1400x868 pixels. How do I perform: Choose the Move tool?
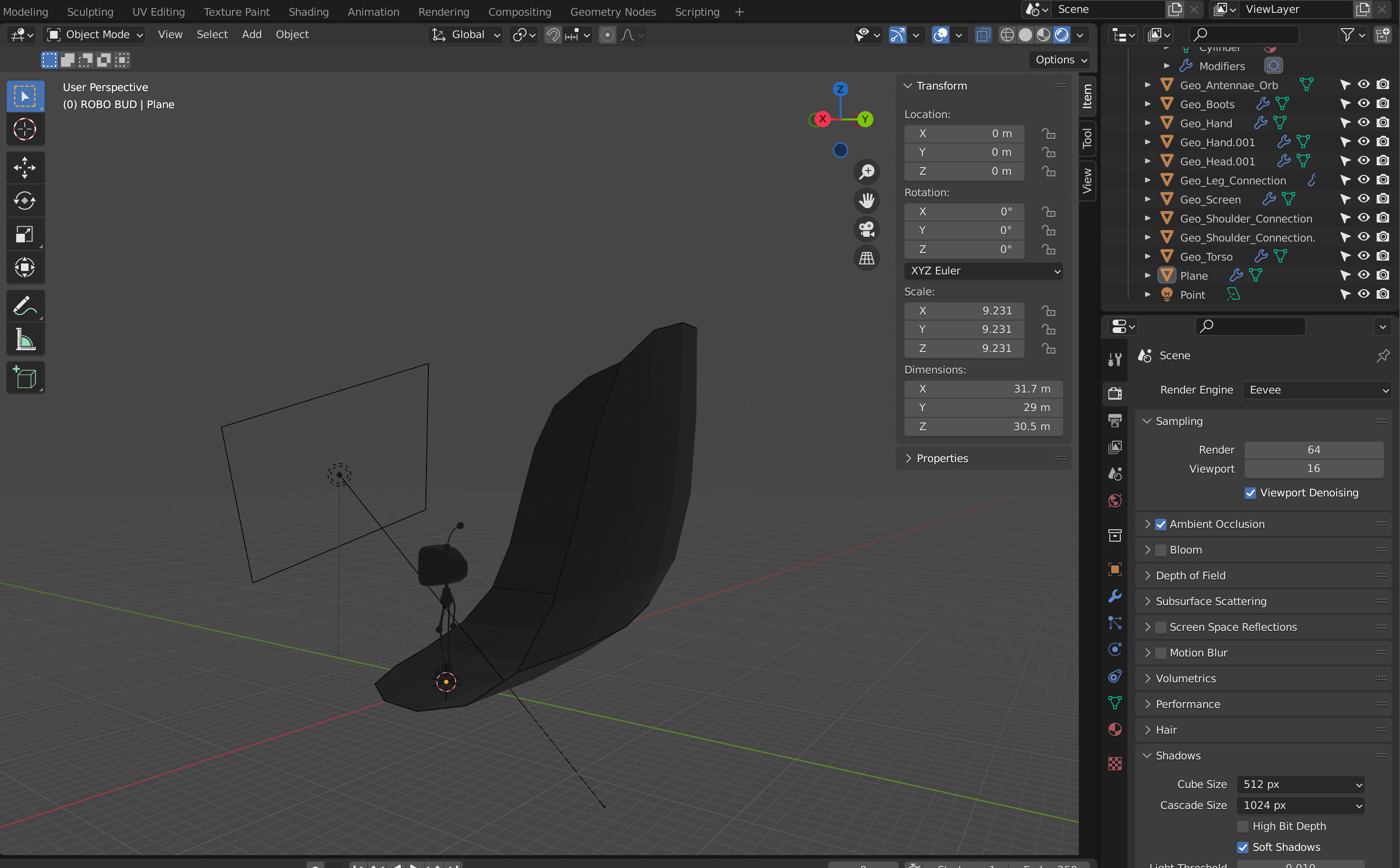pyautogui.click(x=25, y=168)
